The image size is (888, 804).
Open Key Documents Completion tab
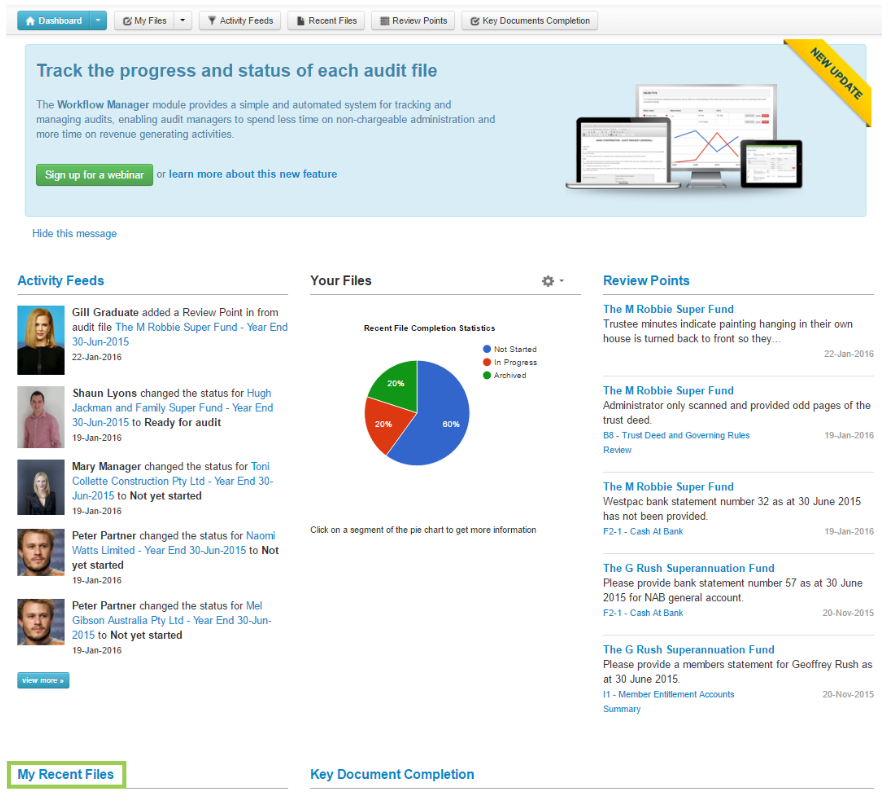click(x=529, y=20)
